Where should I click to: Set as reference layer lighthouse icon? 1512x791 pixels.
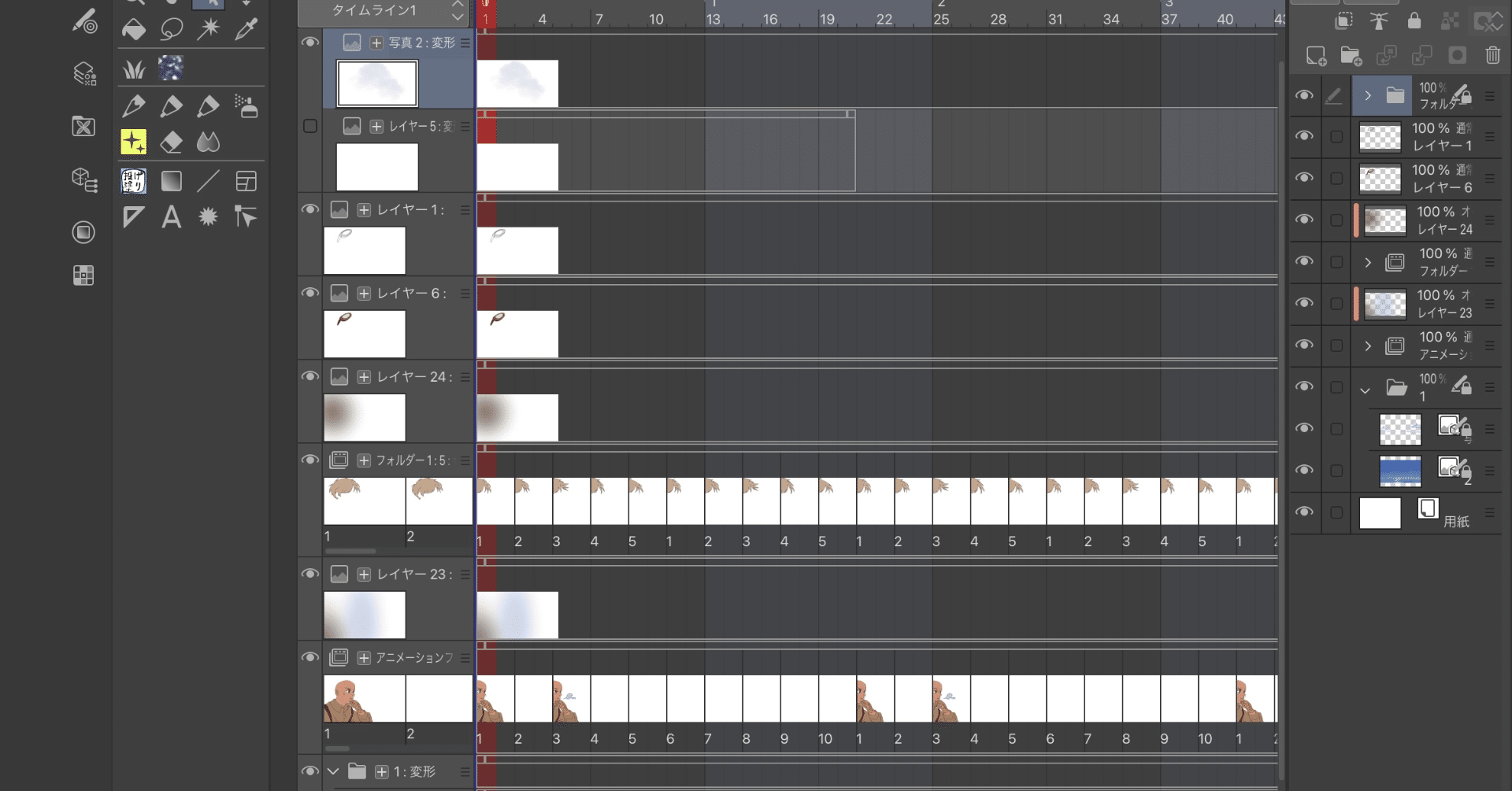tap(1379, 21)
